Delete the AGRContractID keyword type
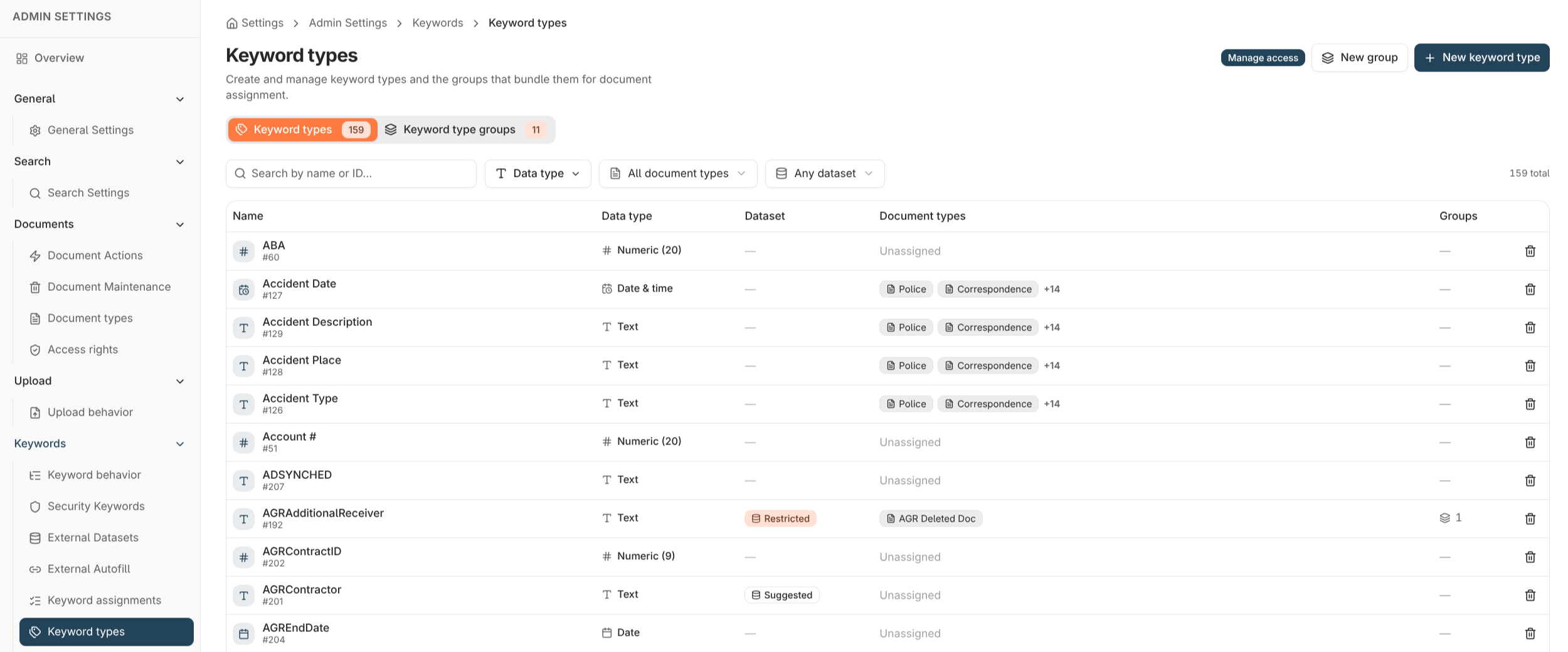 [1530, 557]
